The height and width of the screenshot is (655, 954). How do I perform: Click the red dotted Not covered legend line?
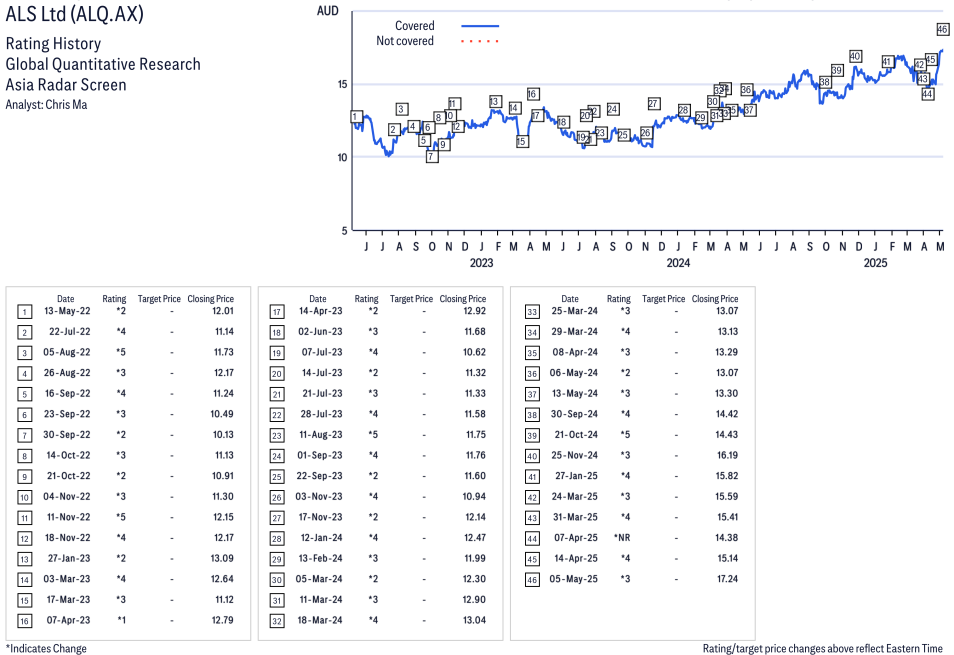click(x=480, y=41)
